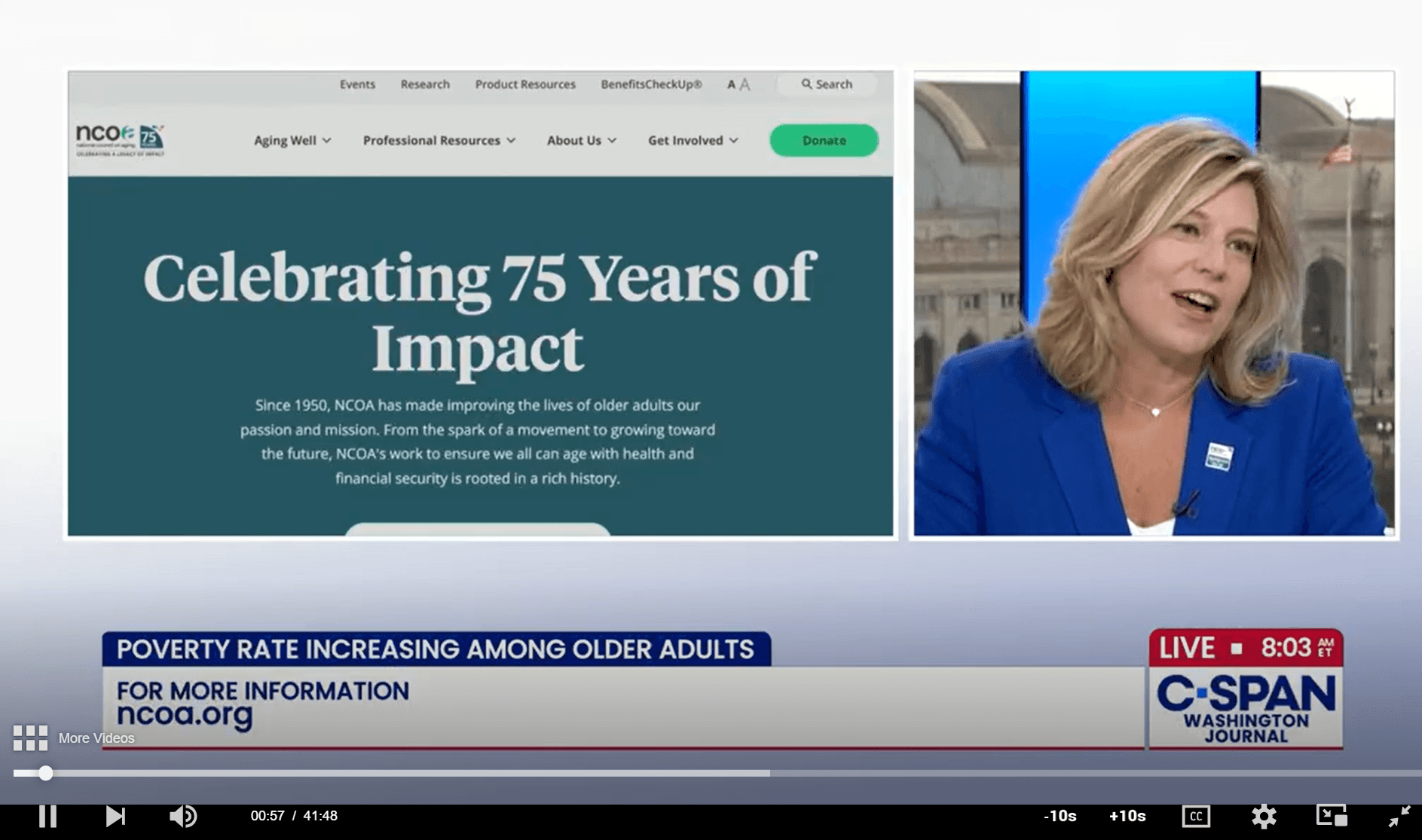Toggle closed captions on

click(x=1196, y=816)
